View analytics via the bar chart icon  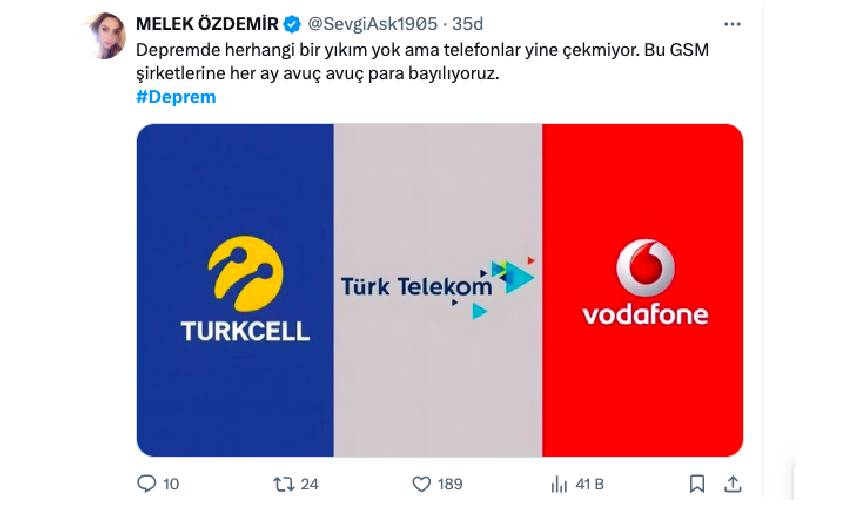tap(559, 484)
